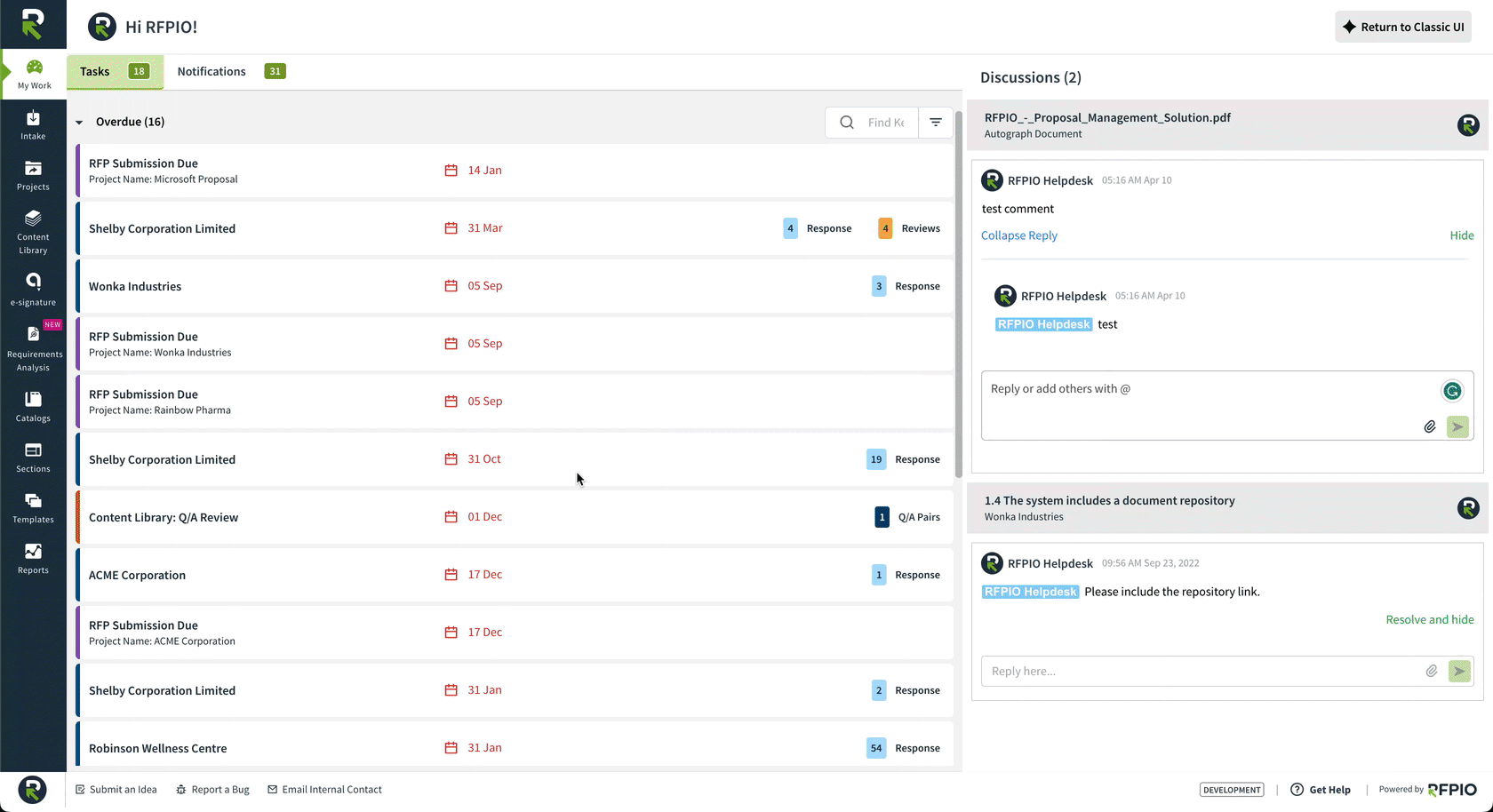
Task: Click the Tasks count badge 18
Action: [139, 71]
